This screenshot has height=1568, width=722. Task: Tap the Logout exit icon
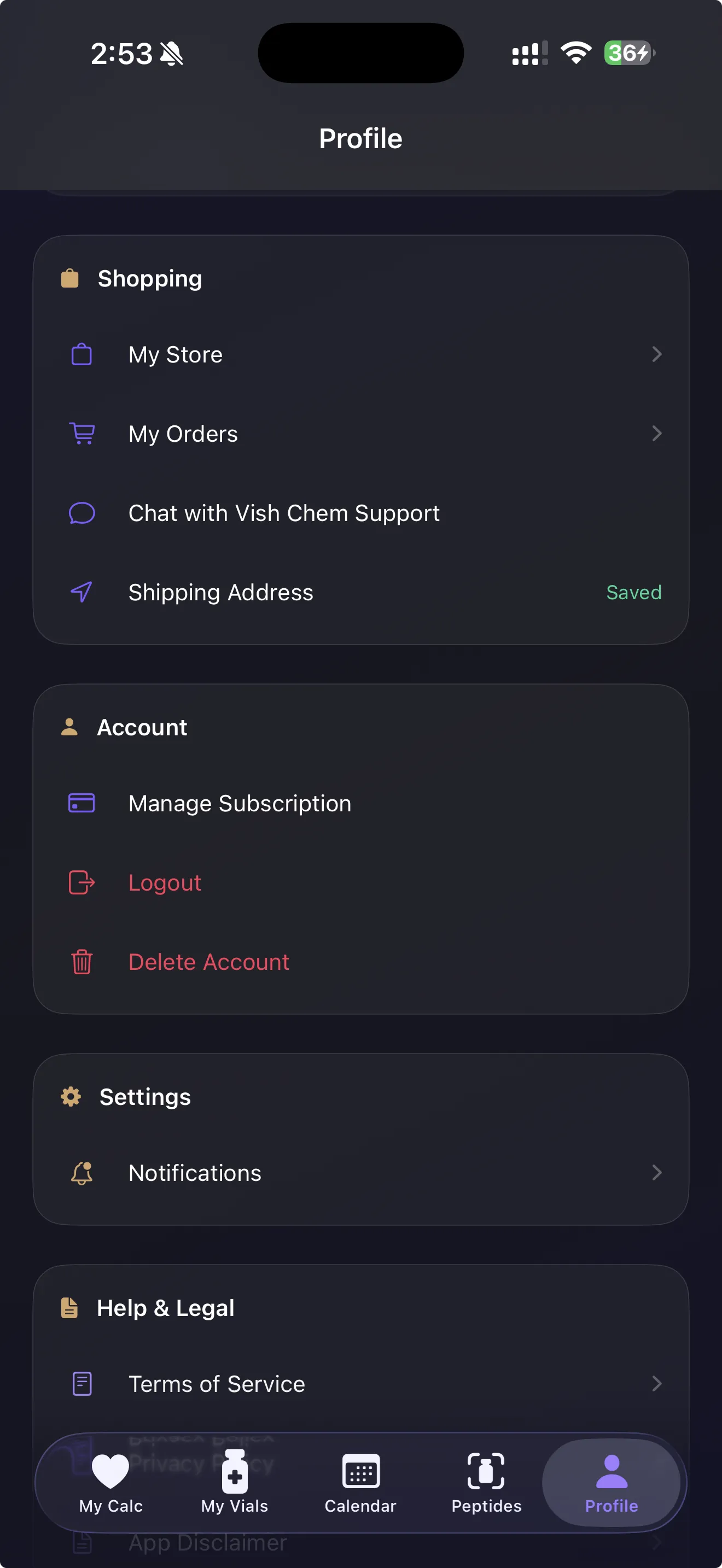(x=81, y=882)
